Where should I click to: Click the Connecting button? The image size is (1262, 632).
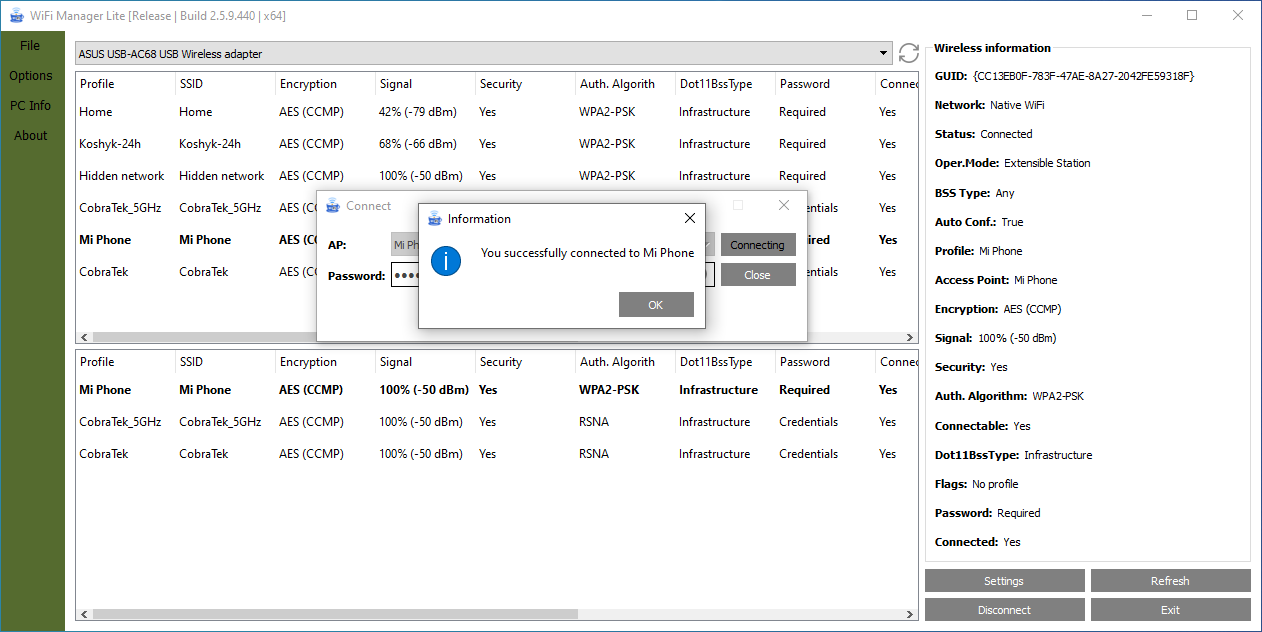[758, 245]
